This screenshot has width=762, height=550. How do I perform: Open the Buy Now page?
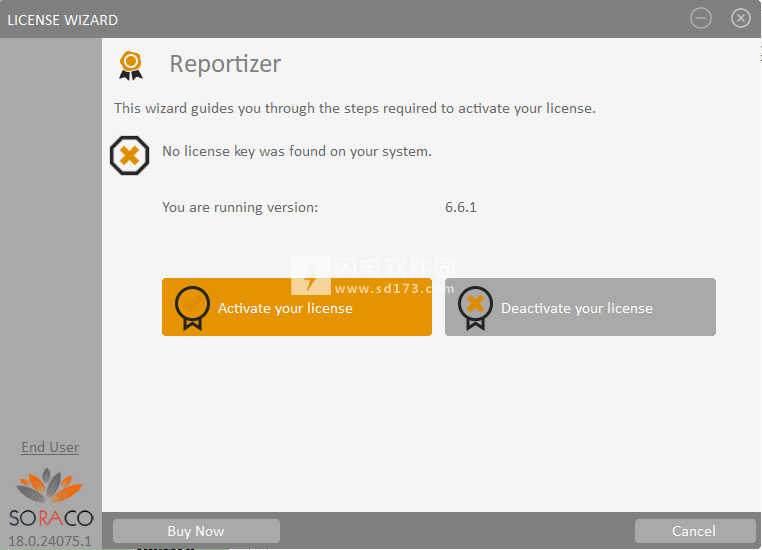pos(196,531)
